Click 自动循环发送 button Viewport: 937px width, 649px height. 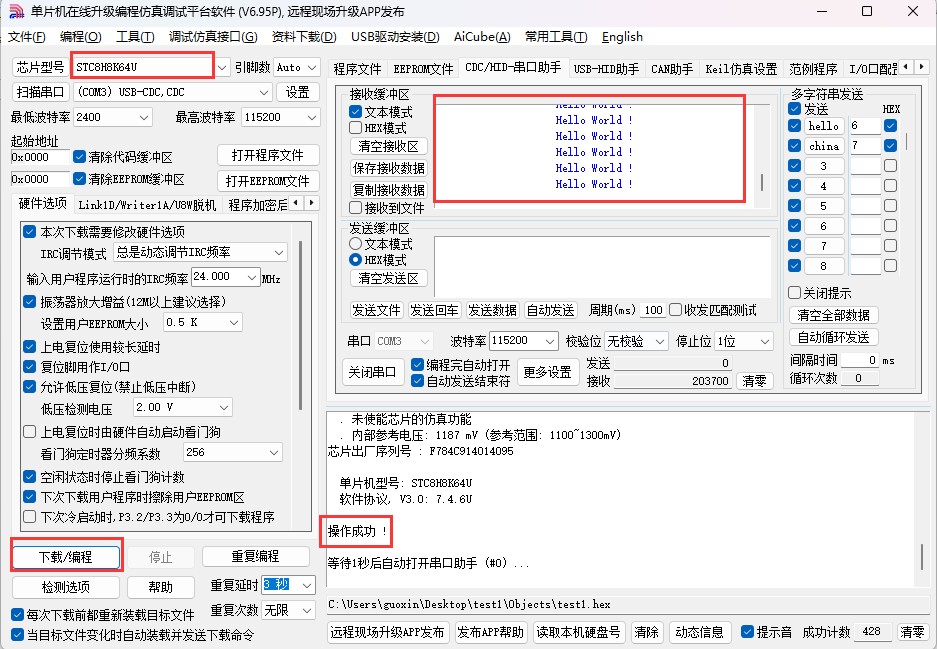click(834, 337)
